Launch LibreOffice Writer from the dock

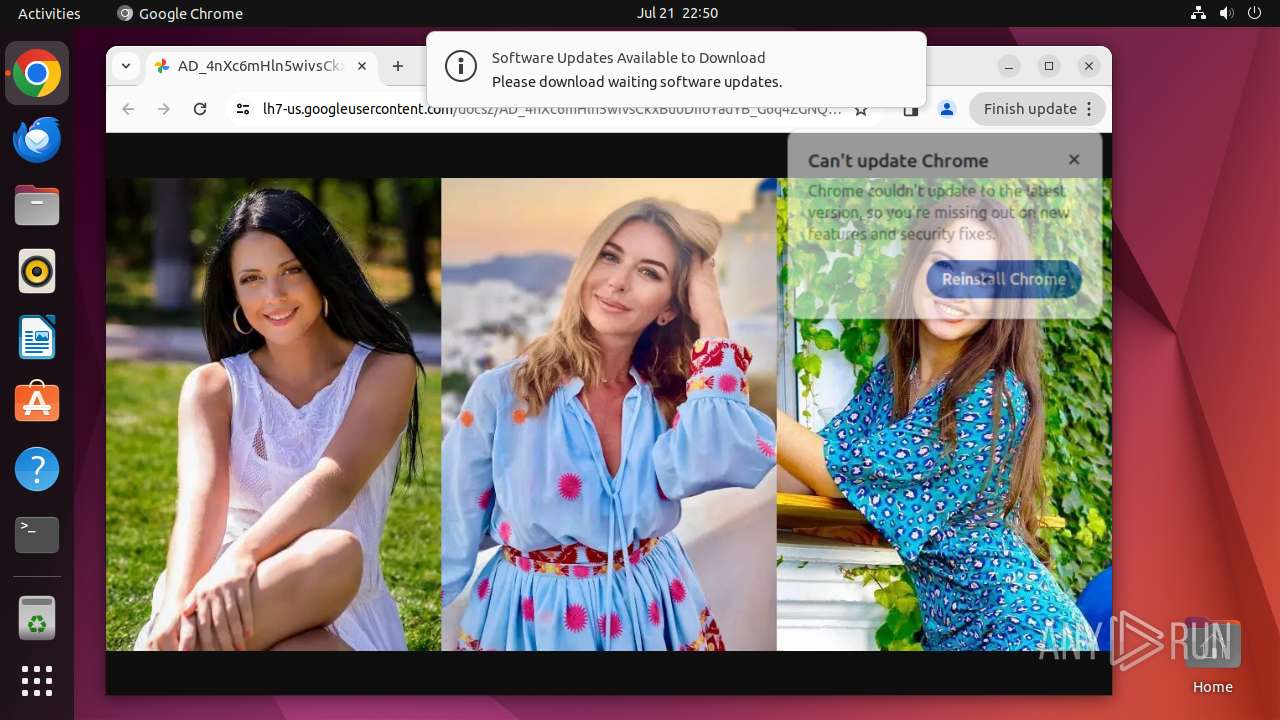click(37, 337)
